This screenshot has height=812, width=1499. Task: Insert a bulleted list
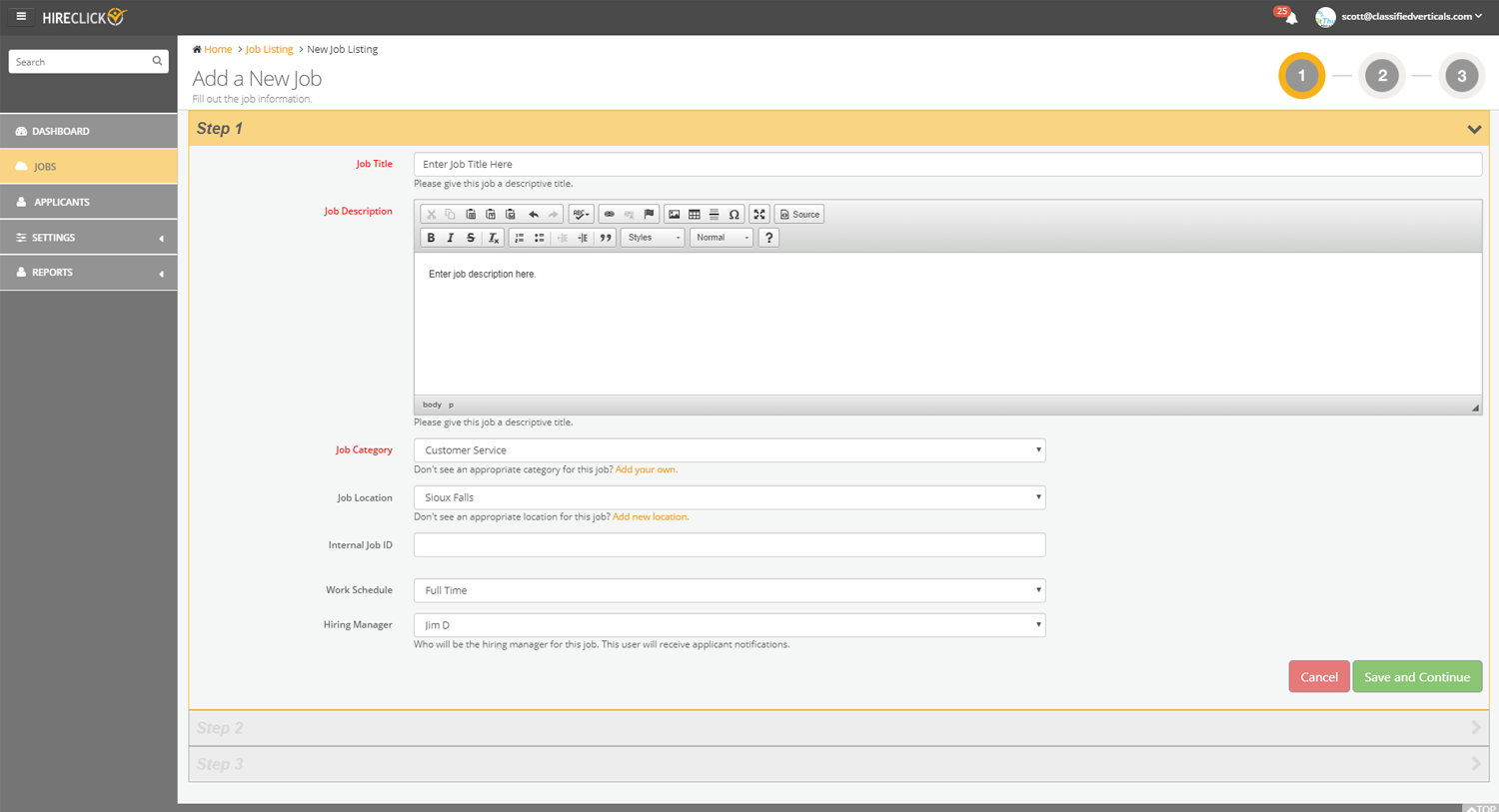(x=539, y=238)
